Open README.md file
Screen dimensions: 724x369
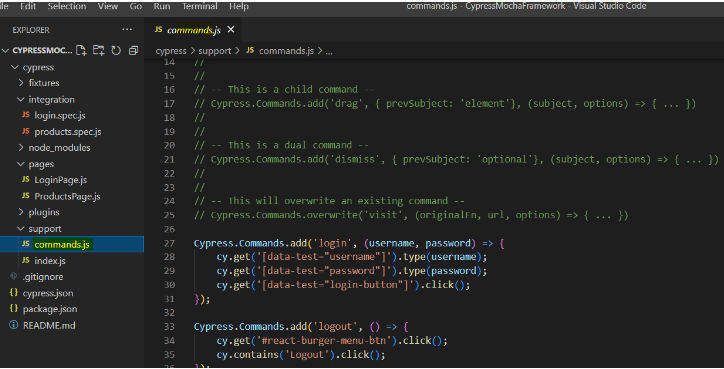pos(49,325)
